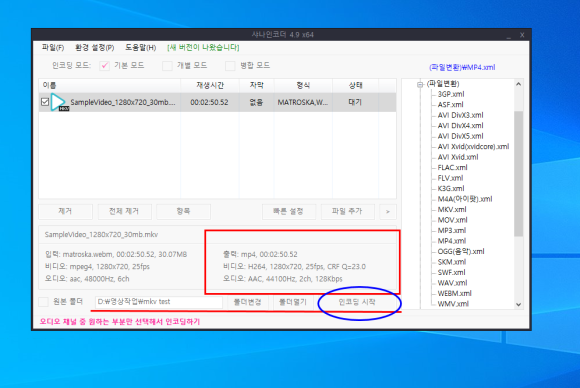The image size is (580, 388).
Task: Enable 개별 모드 encoding mode checkbox
Action: [x=167, y=66]
